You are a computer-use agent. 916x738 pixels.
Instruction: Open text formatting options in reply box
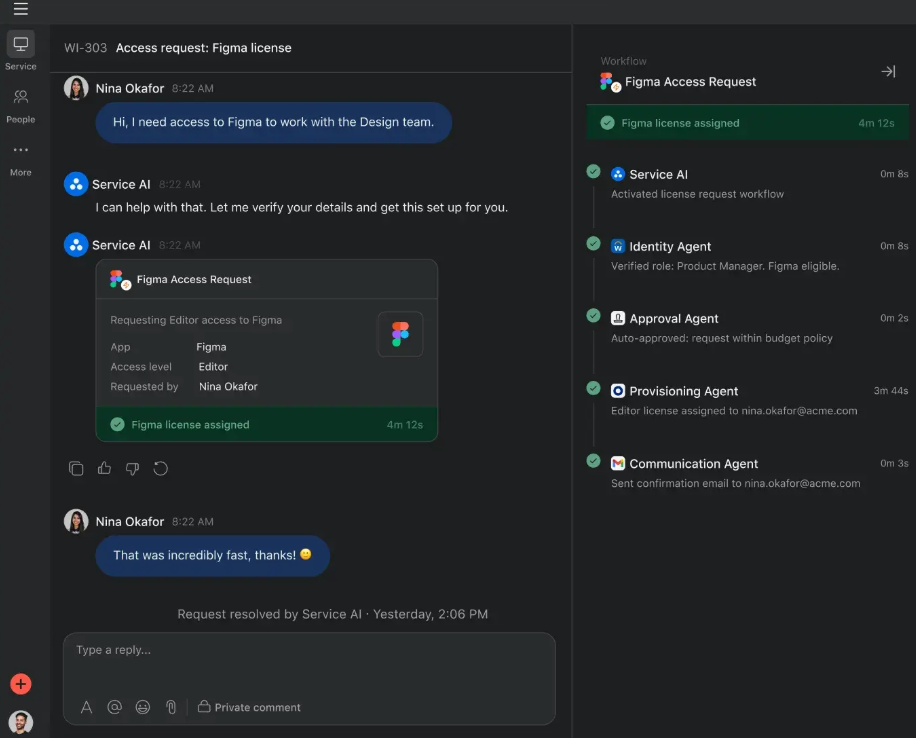click(x=86, y=707)
